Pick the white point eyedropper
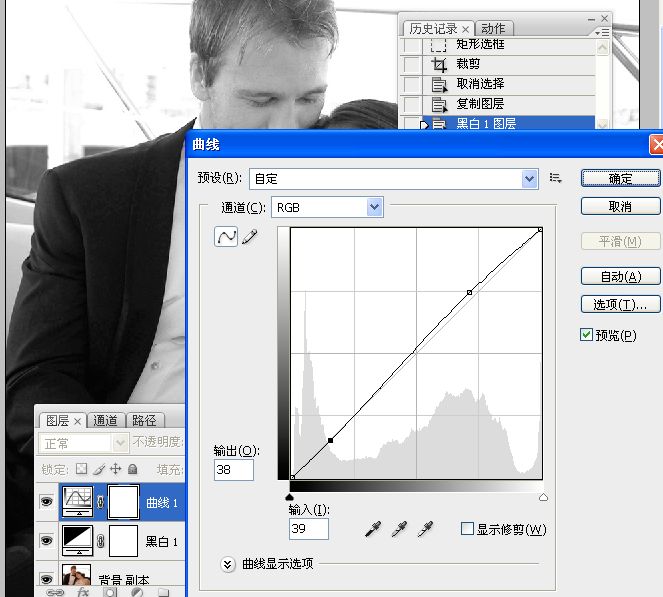663x597 pixels. (x=425, y=529)
